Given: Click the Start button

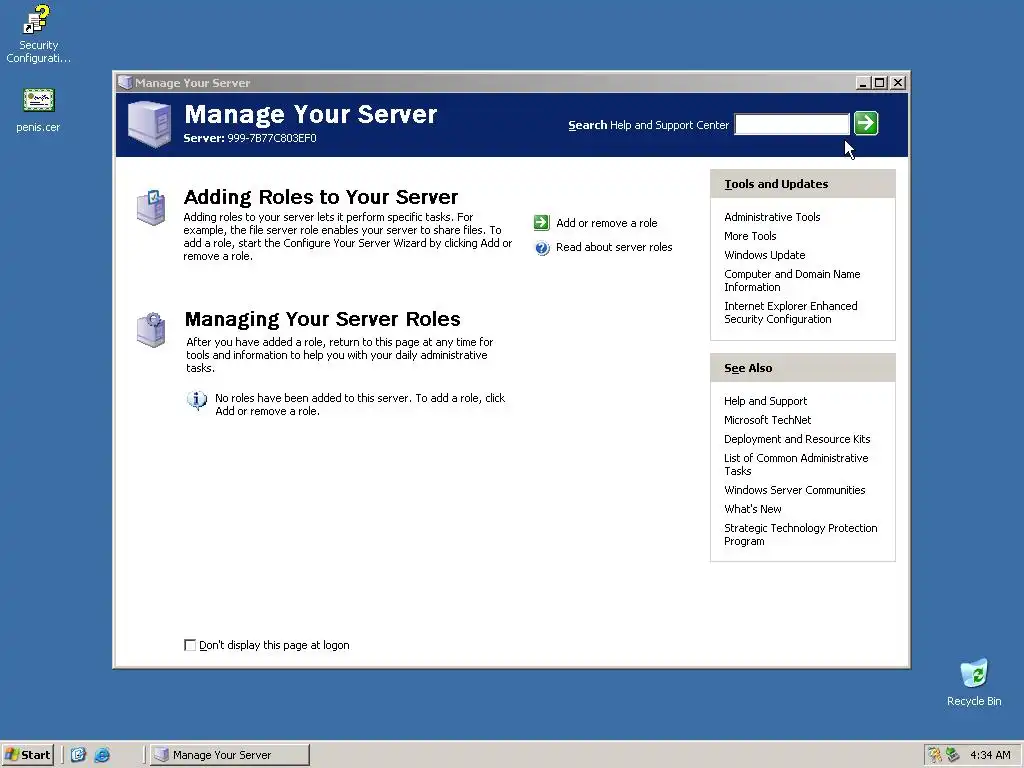Looking at the screenshot, I should [27, 755].
